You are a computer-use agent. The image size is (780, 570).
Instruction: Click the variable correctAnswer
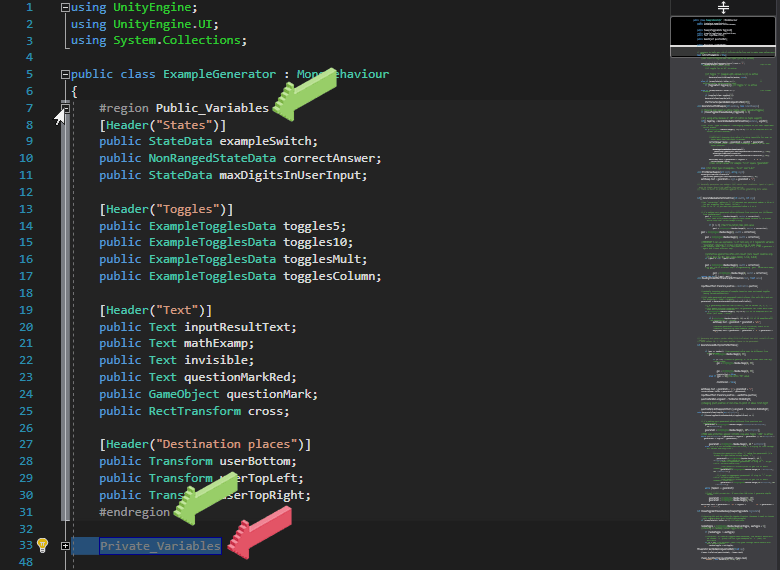click(x=329, y=158)
